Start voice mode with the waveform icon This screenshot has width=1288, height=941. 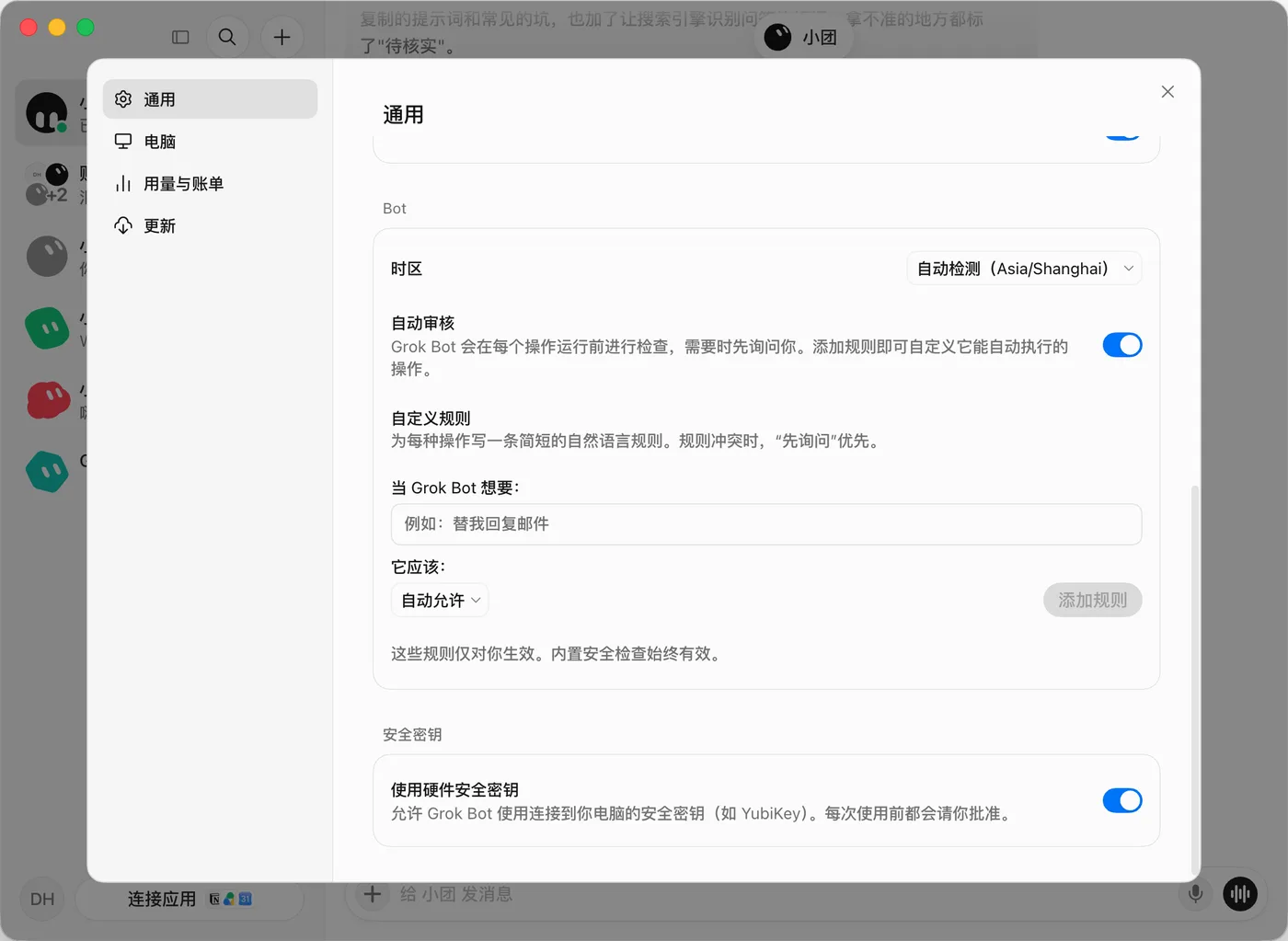tap(1240, 894)
